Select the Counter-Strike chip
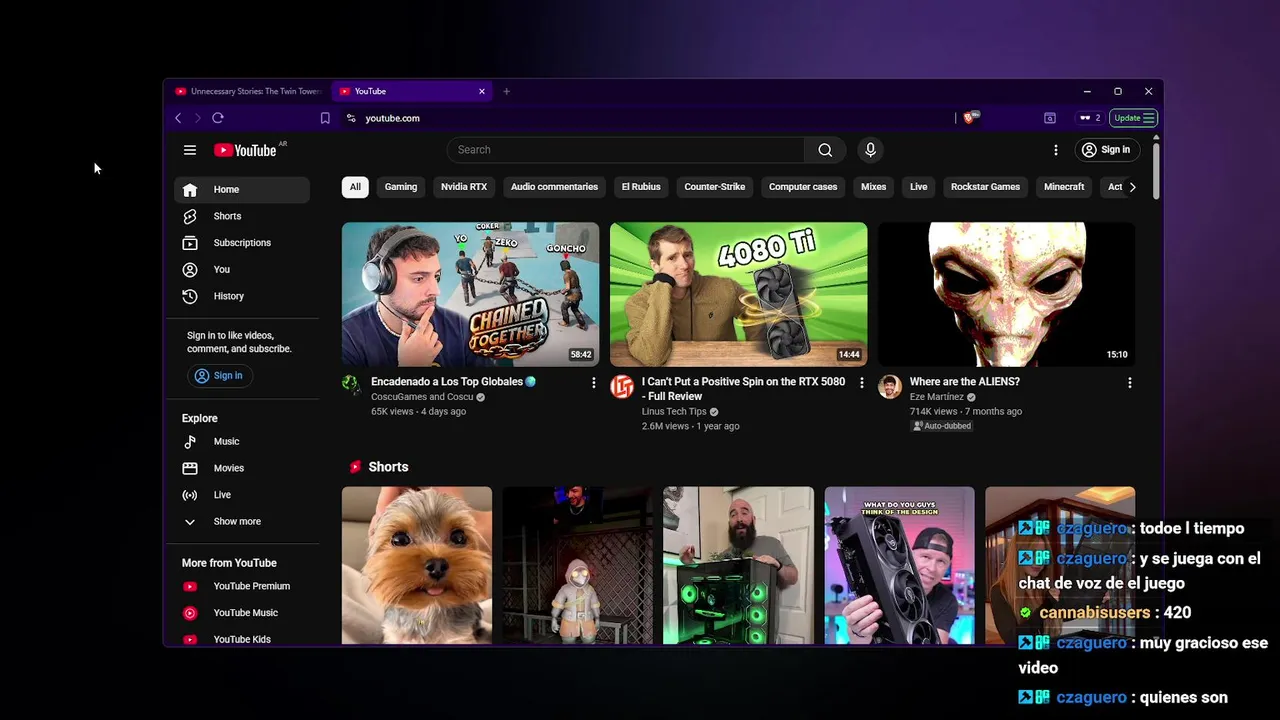The width and height of the screenshot is (1280, 720). [x=715, y=187]
